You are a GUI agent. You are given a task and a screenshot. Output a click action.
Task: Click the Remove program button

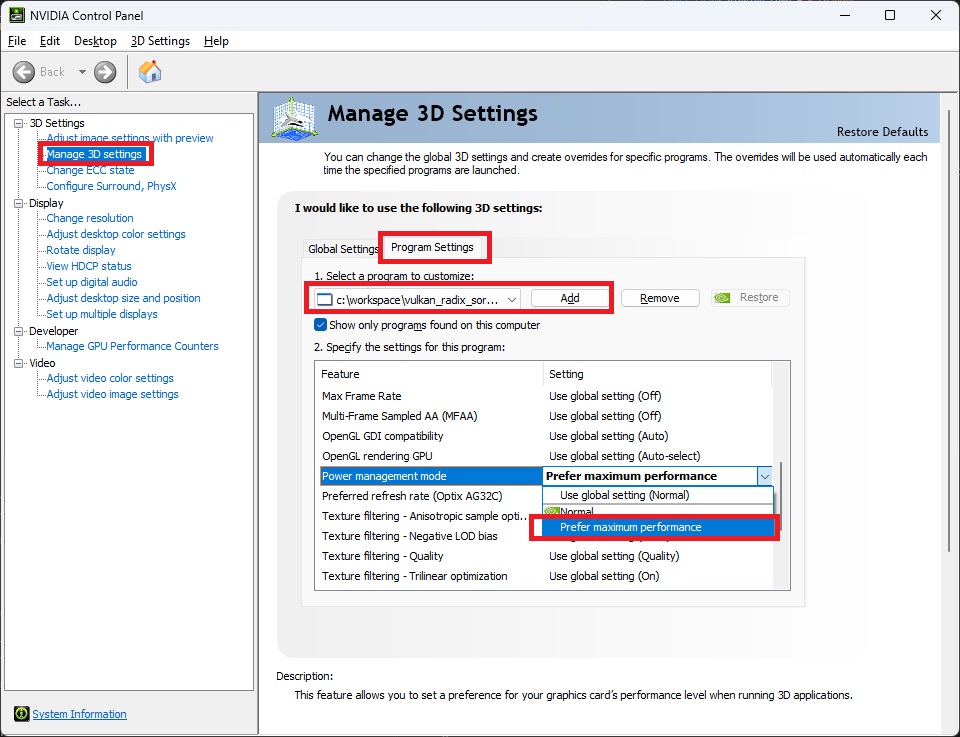coord(660,298)
